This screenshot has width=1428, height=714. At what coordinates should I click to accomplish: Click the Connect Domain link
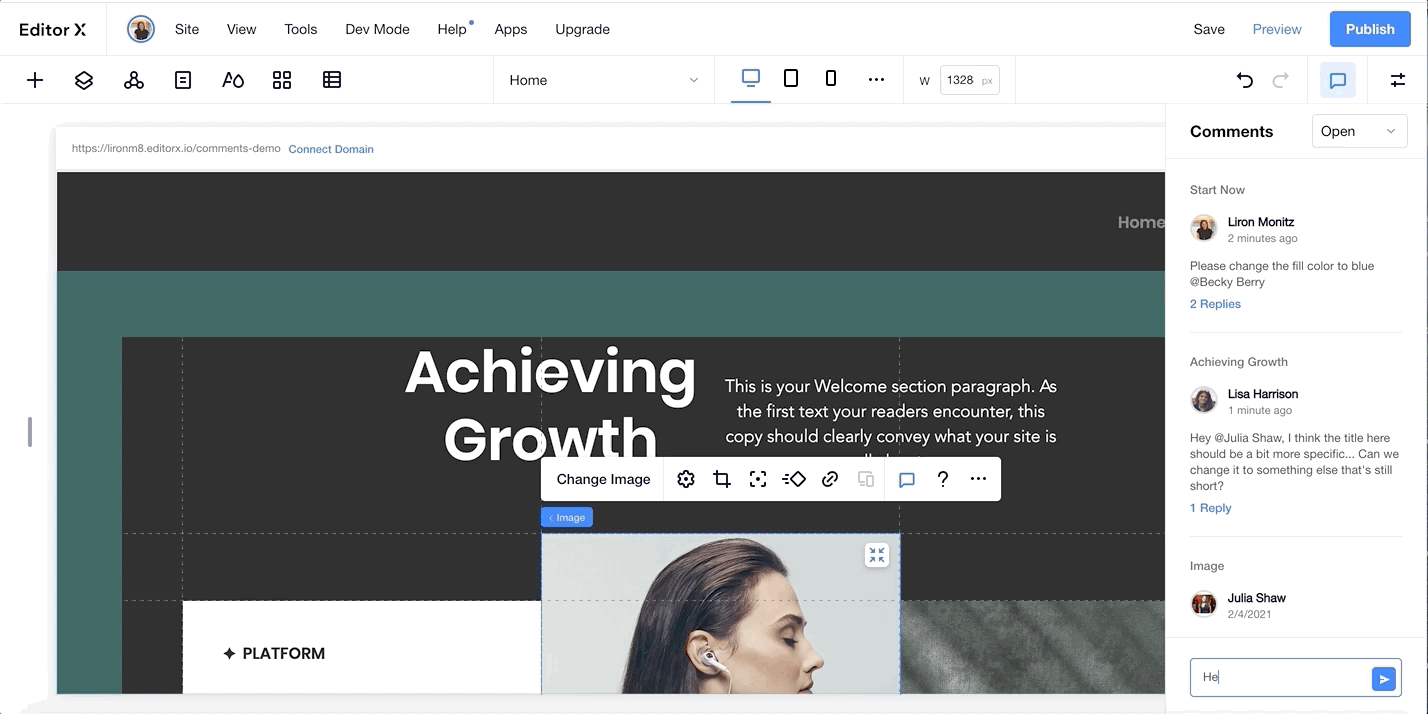(x=331, y=149)
